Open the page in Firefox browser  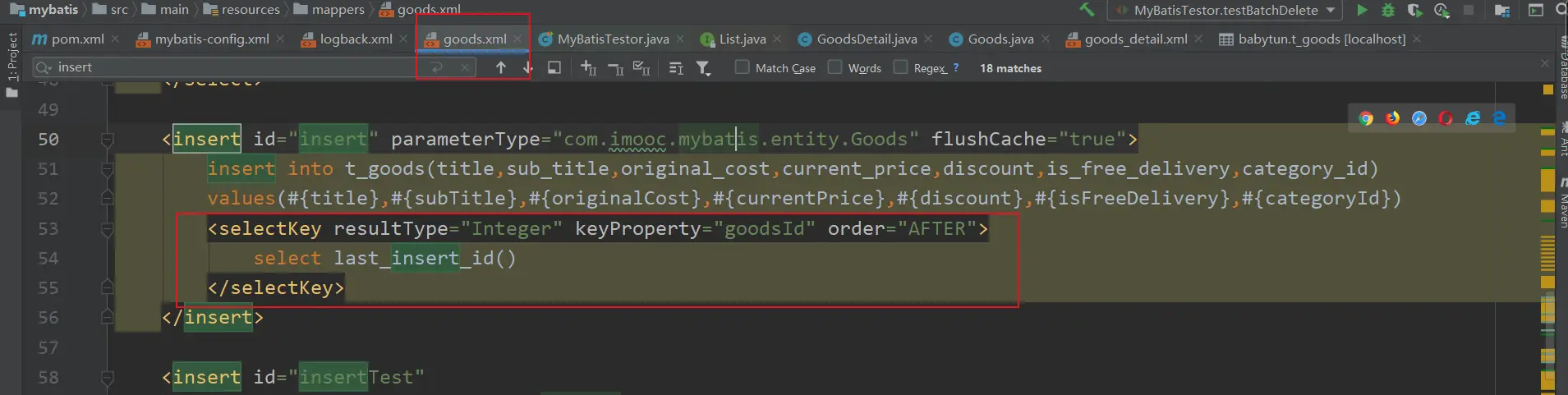(1392, 118)
